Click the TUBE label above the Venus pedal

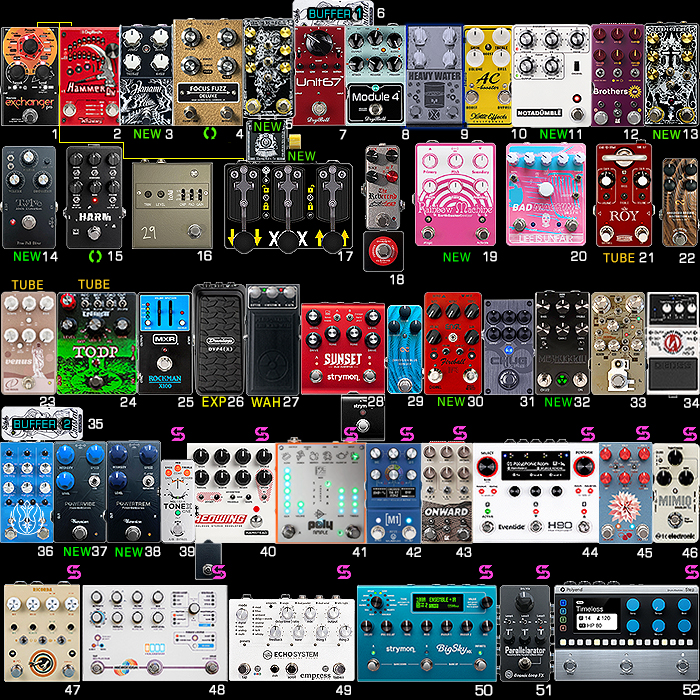click(27, 284)
